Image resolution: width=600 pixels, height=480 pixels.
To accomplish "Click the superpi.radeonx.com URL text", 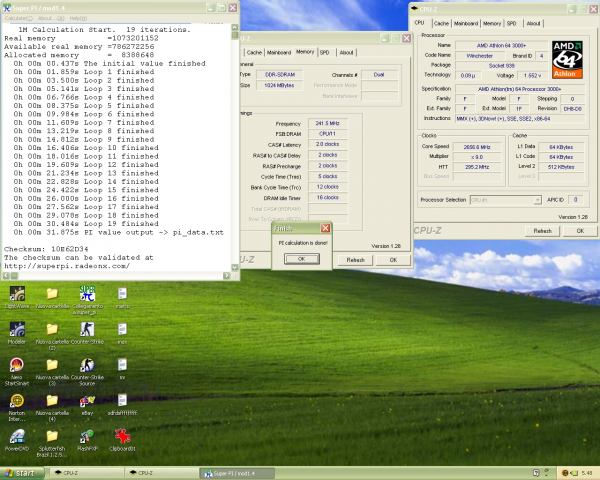I will pyautogui.click(x=67, y=266).
